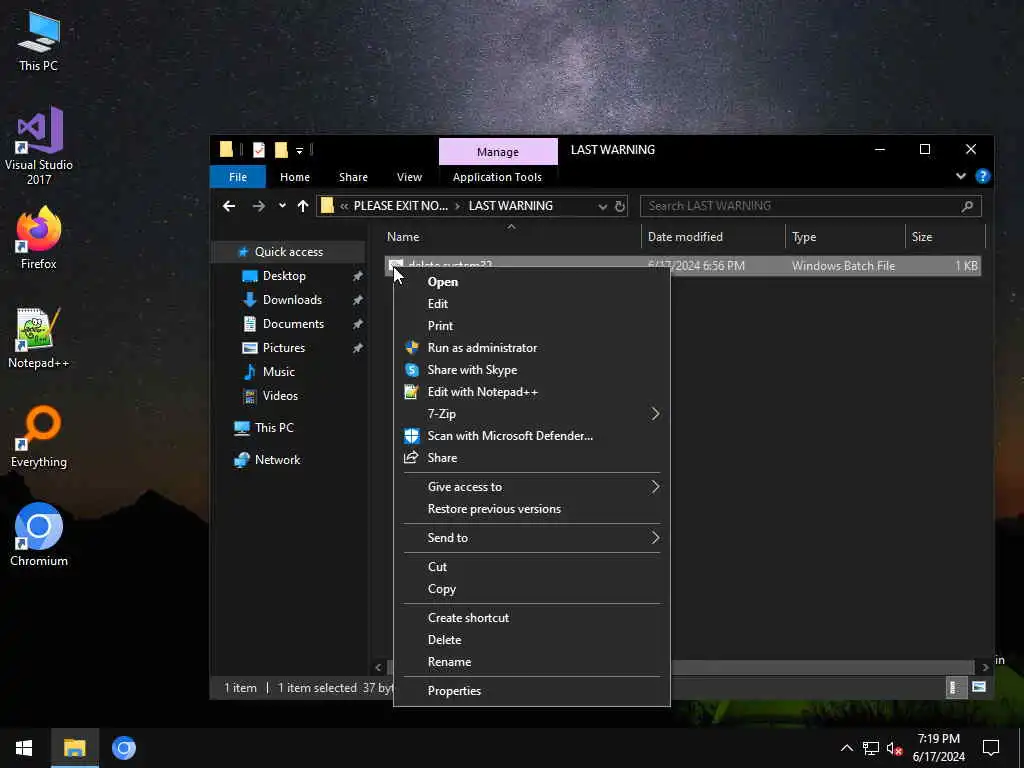Open the recent locations dropdown arrow

[x=282, y=206]
